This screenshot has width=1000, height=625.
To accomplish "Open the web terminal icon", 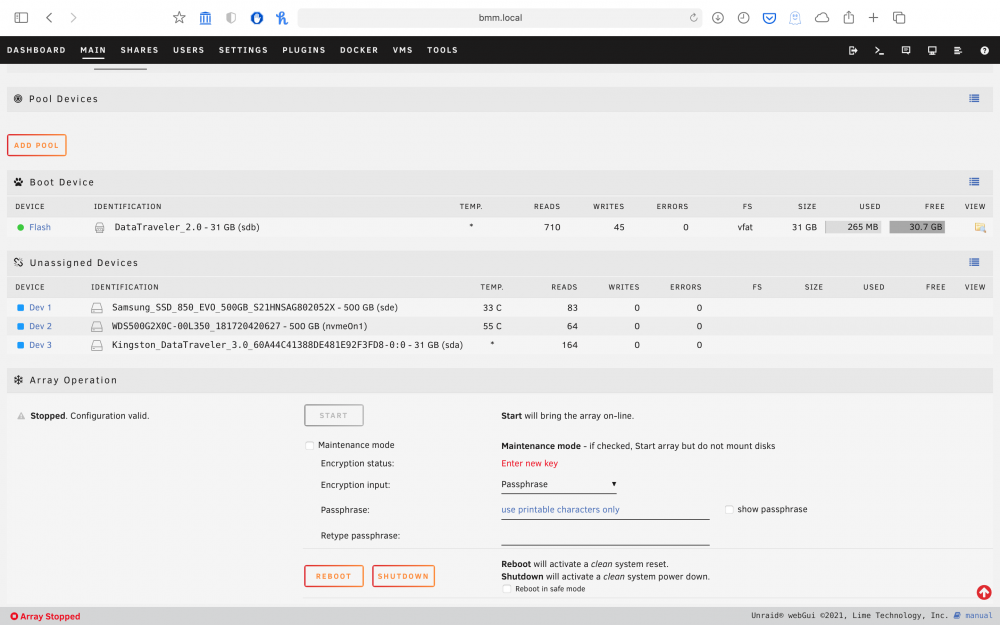I will [879, 50].
